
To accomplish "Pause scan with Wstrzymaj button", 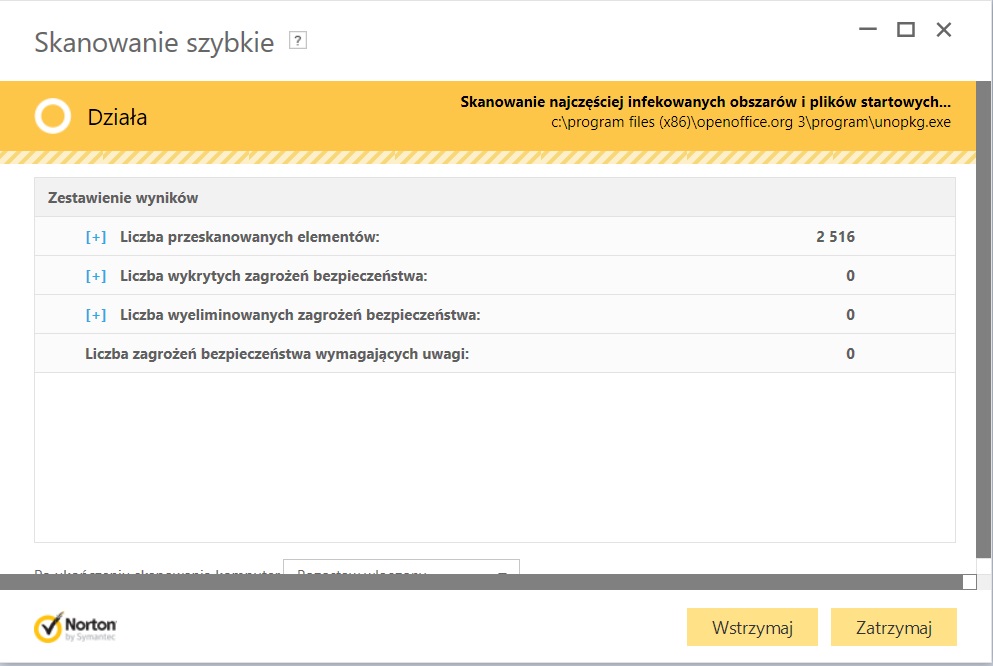I will pyautogui.click(x=752, y=628).
